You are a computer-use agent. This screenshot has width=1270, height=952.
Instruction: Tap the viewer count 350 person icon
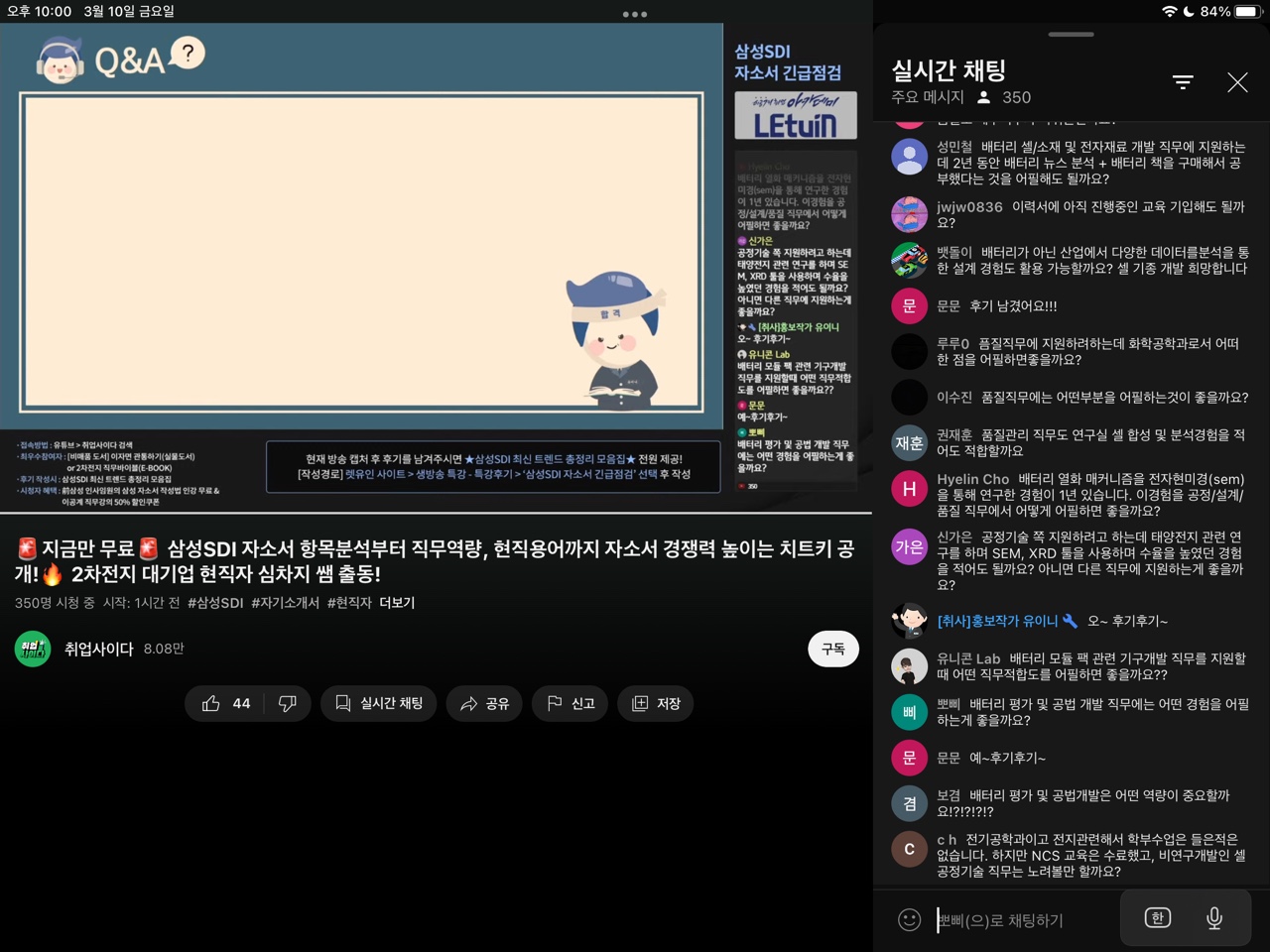(x=983, y=97)
